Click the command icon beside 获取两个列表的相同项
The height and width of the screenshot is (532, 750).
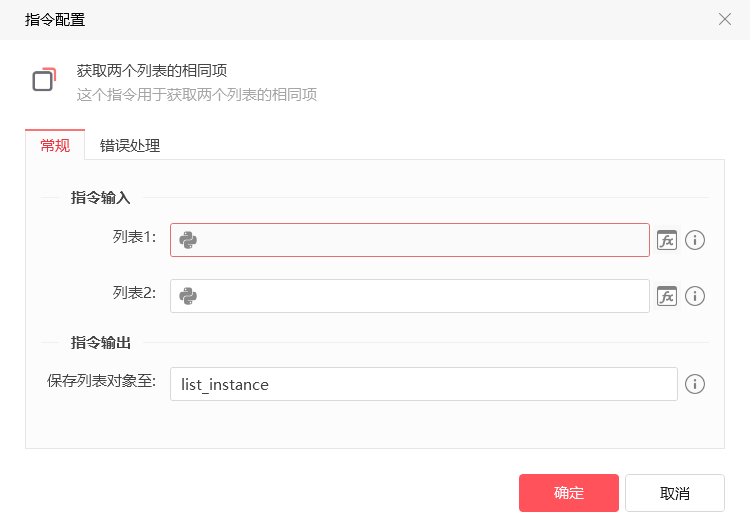coord(44,79)
